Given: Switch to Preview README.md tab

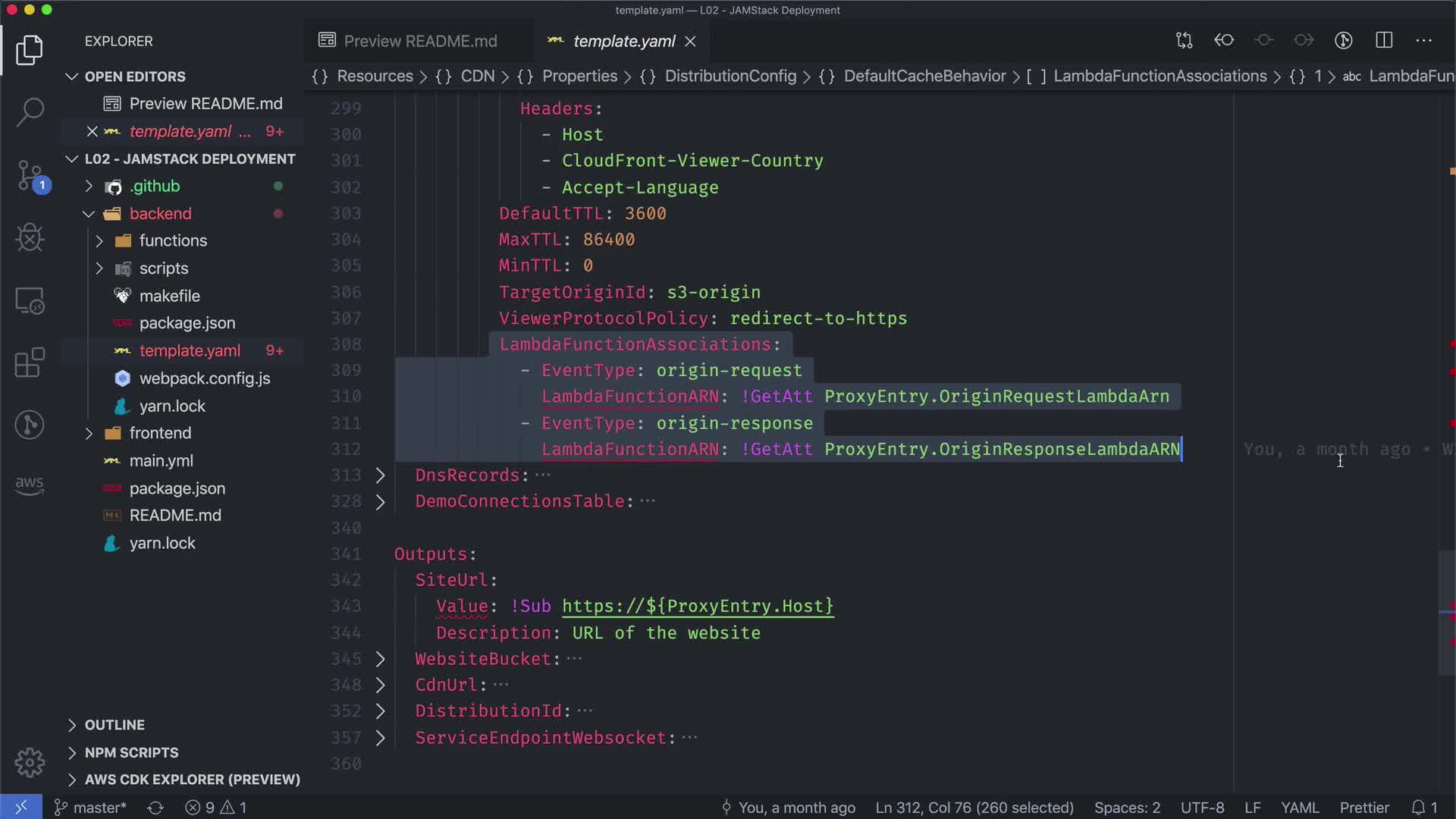Looking at the screenshot, I should [420, 41].
